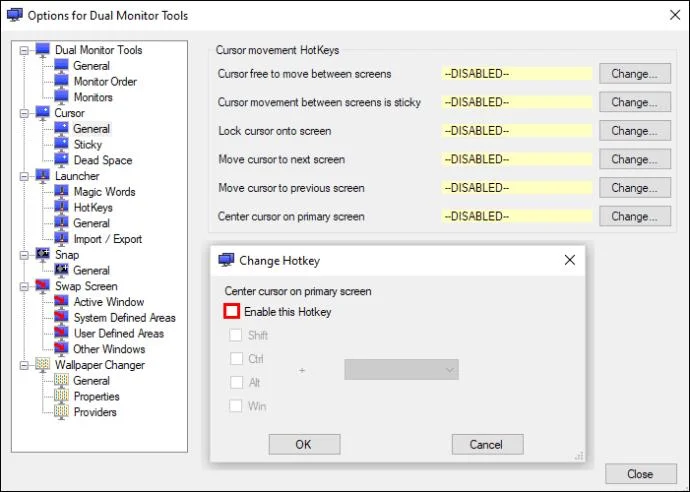Select General under Cursor

coord(91,129)
